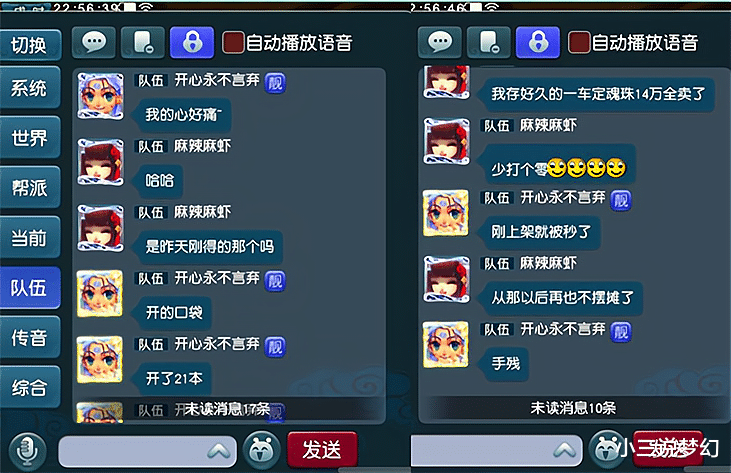This screenshot has height=473, width=731.
Task: Switch to the 世界 channel tab
Action: tap(30, 138)
